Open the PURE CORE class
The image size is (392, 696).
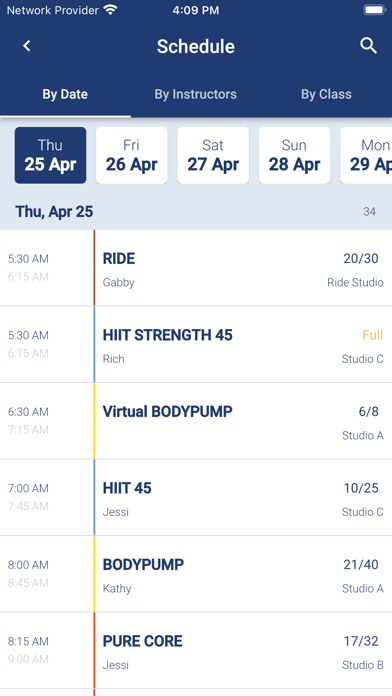(x=196, y=650)
